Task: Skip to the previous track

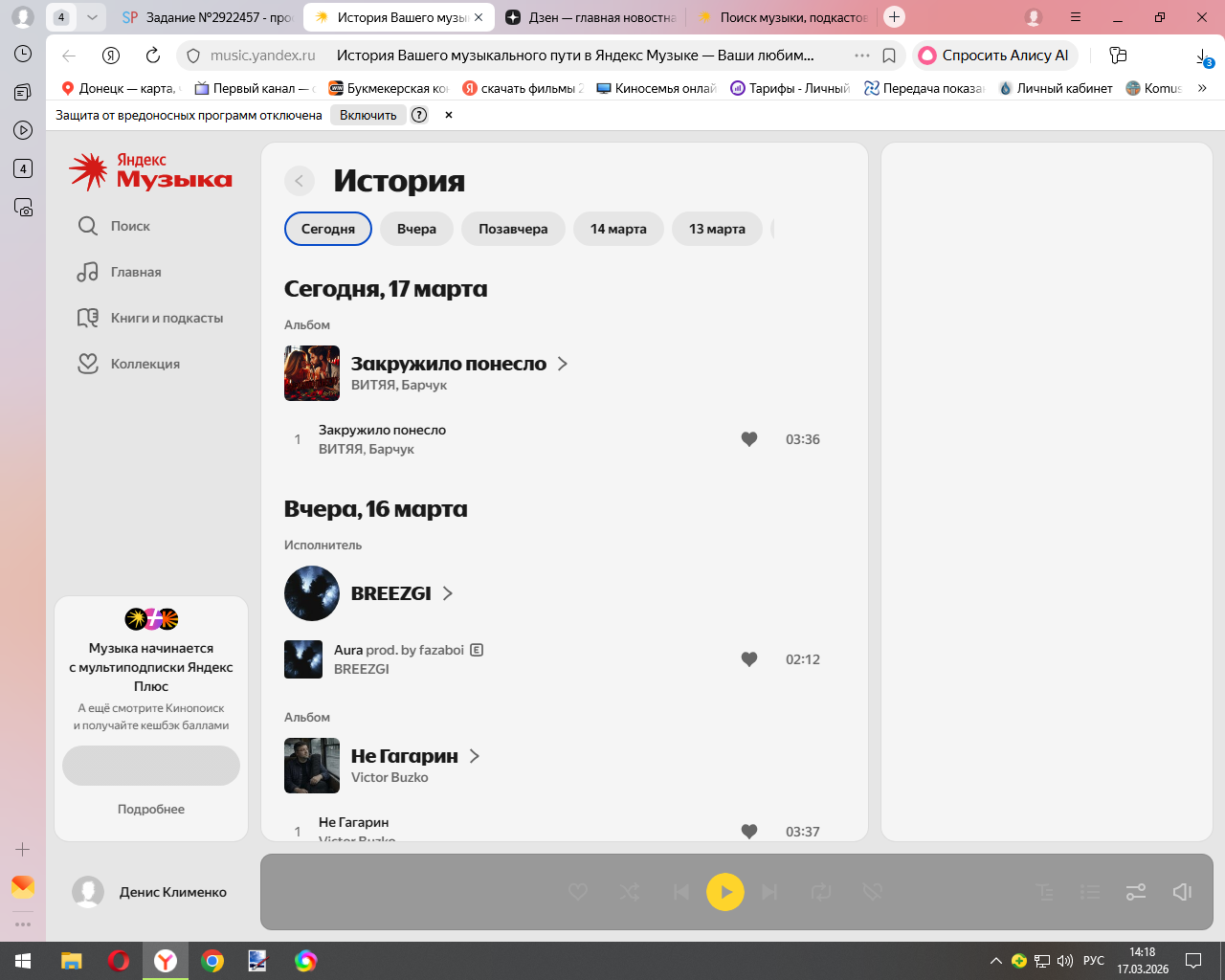Action: (x=681, y=892)
